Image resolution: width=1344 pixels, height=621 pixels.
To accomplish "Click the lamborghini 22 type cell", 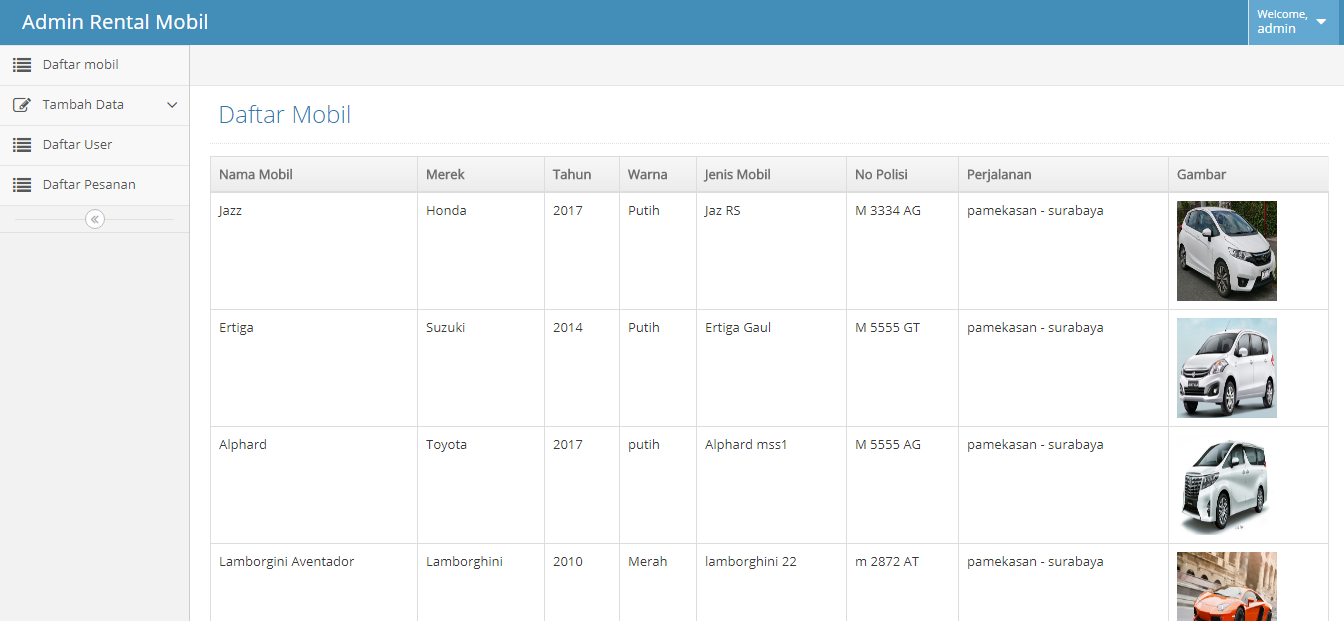I will coord(771,582).
